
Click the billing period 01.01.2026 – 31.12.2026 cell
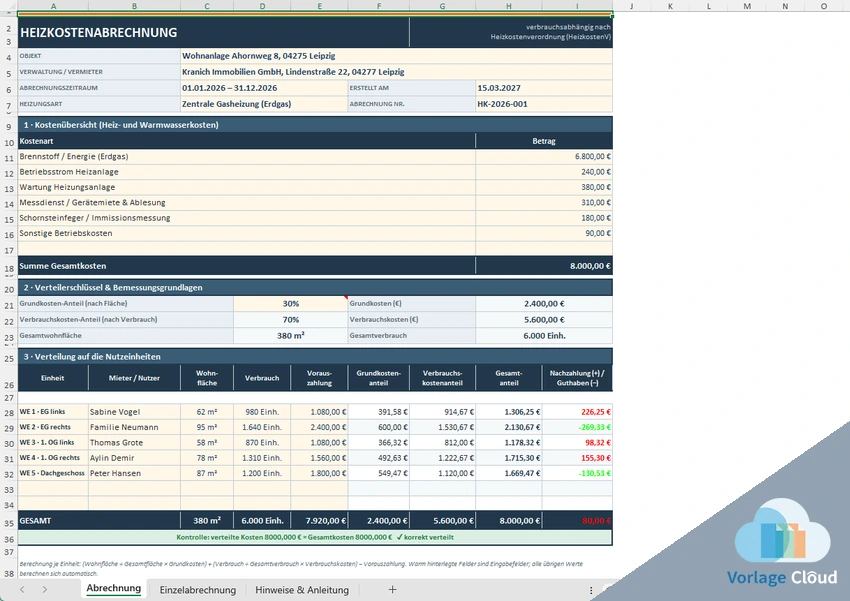tap(264, 88)
